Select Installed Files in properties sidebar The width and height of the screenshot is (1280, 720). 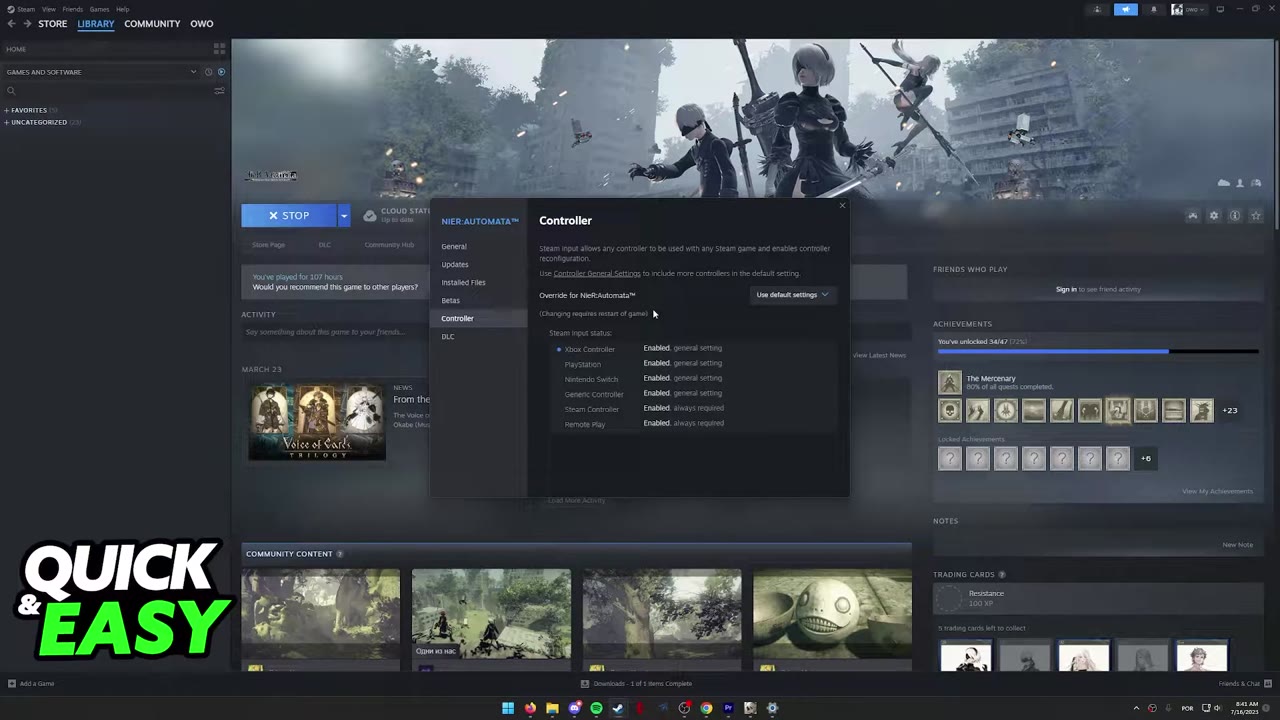point(463,282)
